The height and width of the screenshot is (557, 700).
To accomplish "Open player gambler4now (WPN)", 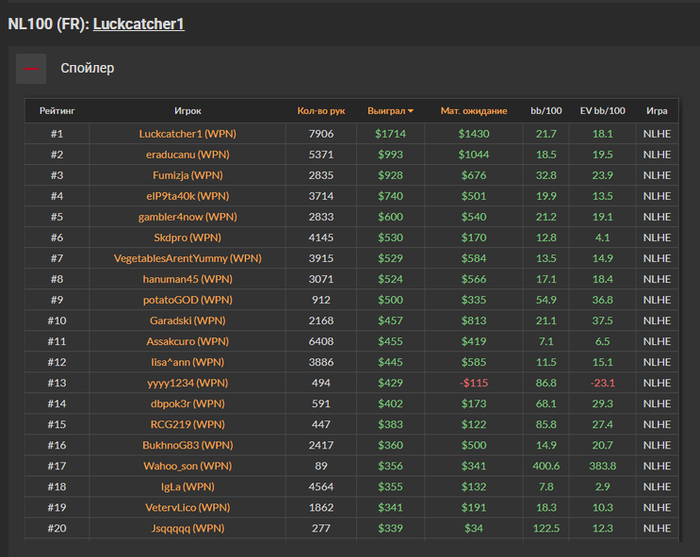I will pyautogui.click(x=188, y=217).
